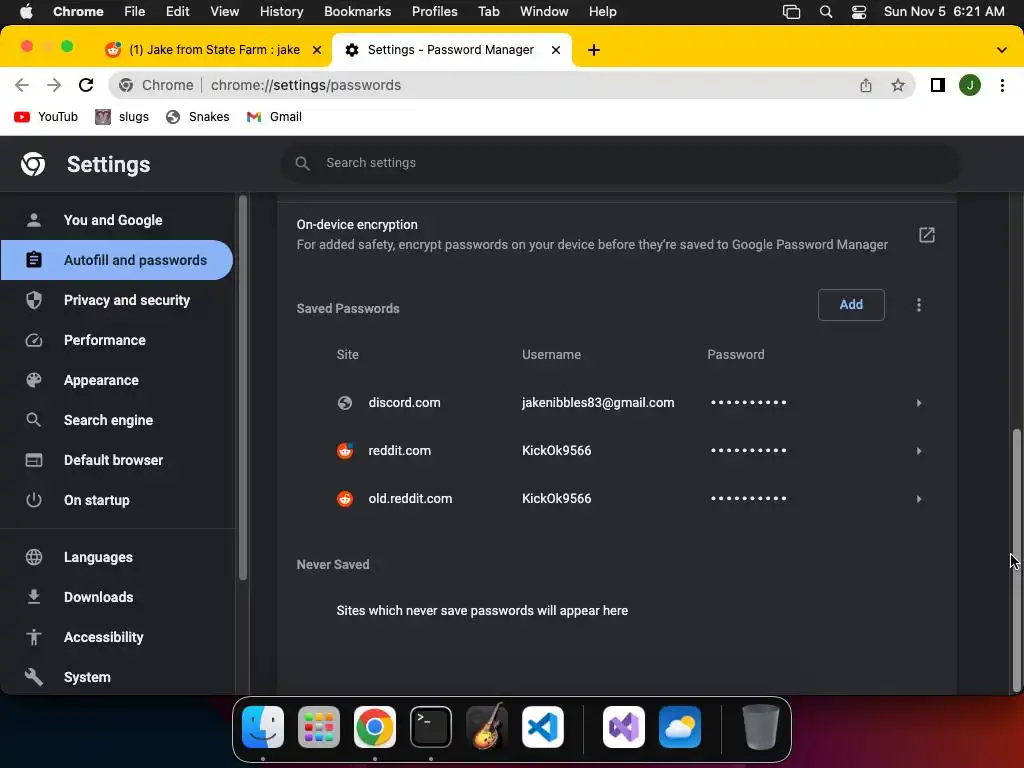Open Gmail bookmark
Image resolution: width=1024 pixels, height=768 pixels.
pyautogui.click(x=274, y=117)
